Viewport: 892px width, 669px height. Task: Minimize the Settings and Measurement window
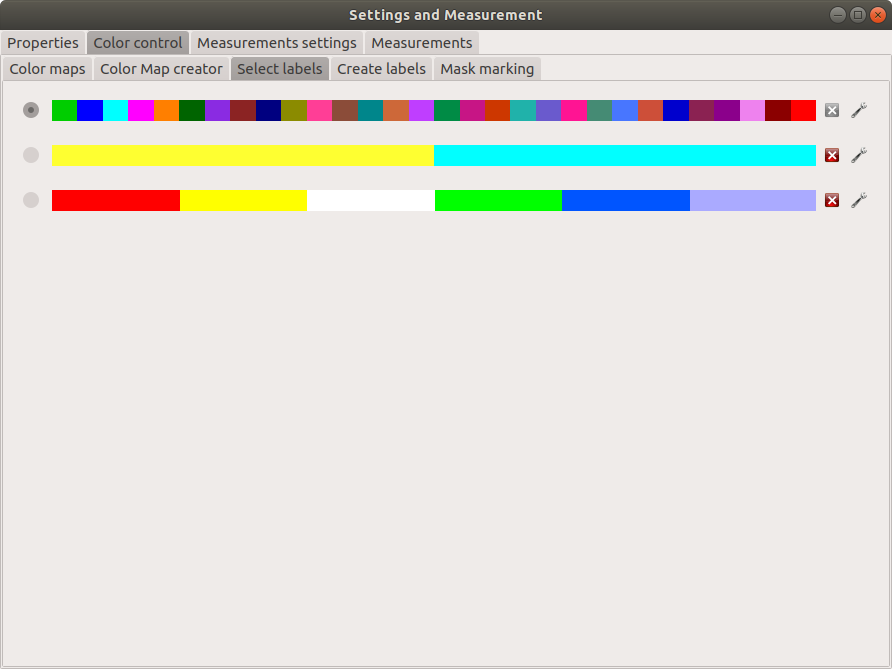pyautogui.click(x=837, y=15)
